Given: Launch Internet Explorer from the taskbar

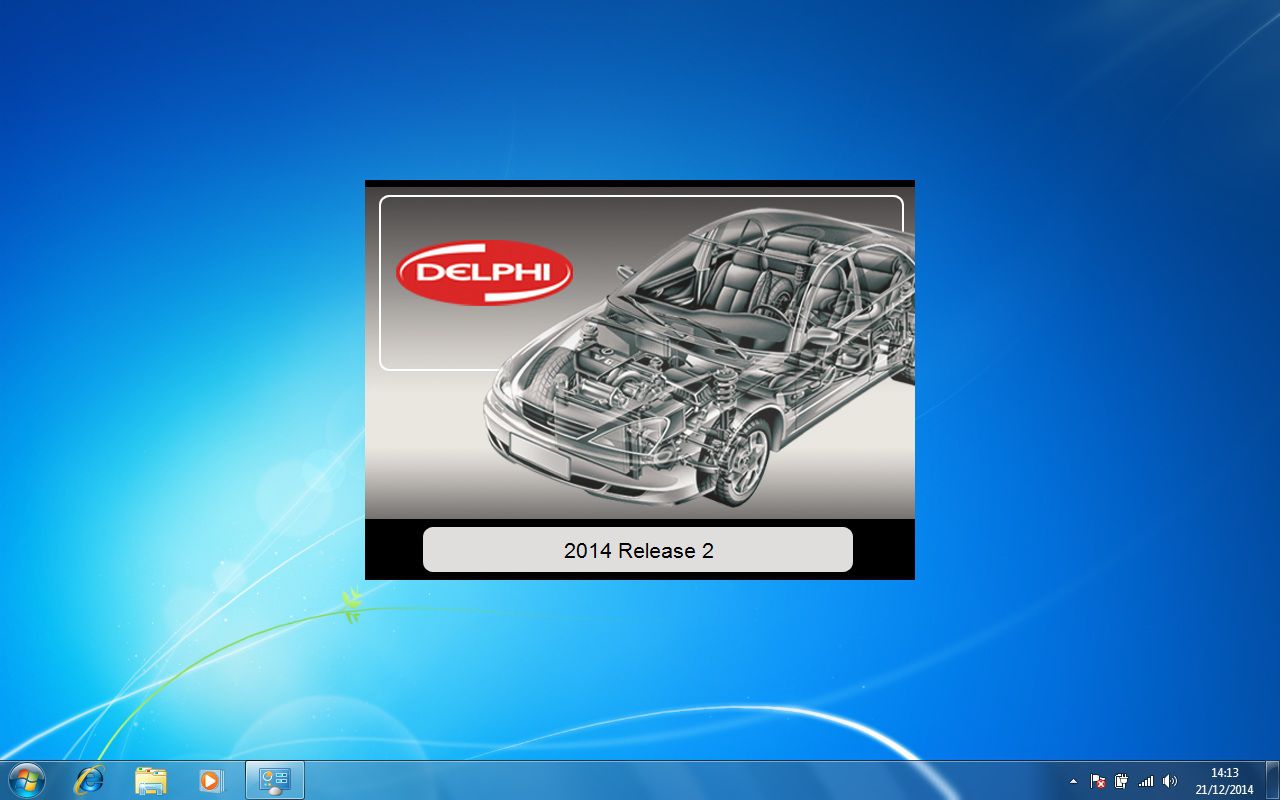Looking at the screenshot, I should (89, 780).
